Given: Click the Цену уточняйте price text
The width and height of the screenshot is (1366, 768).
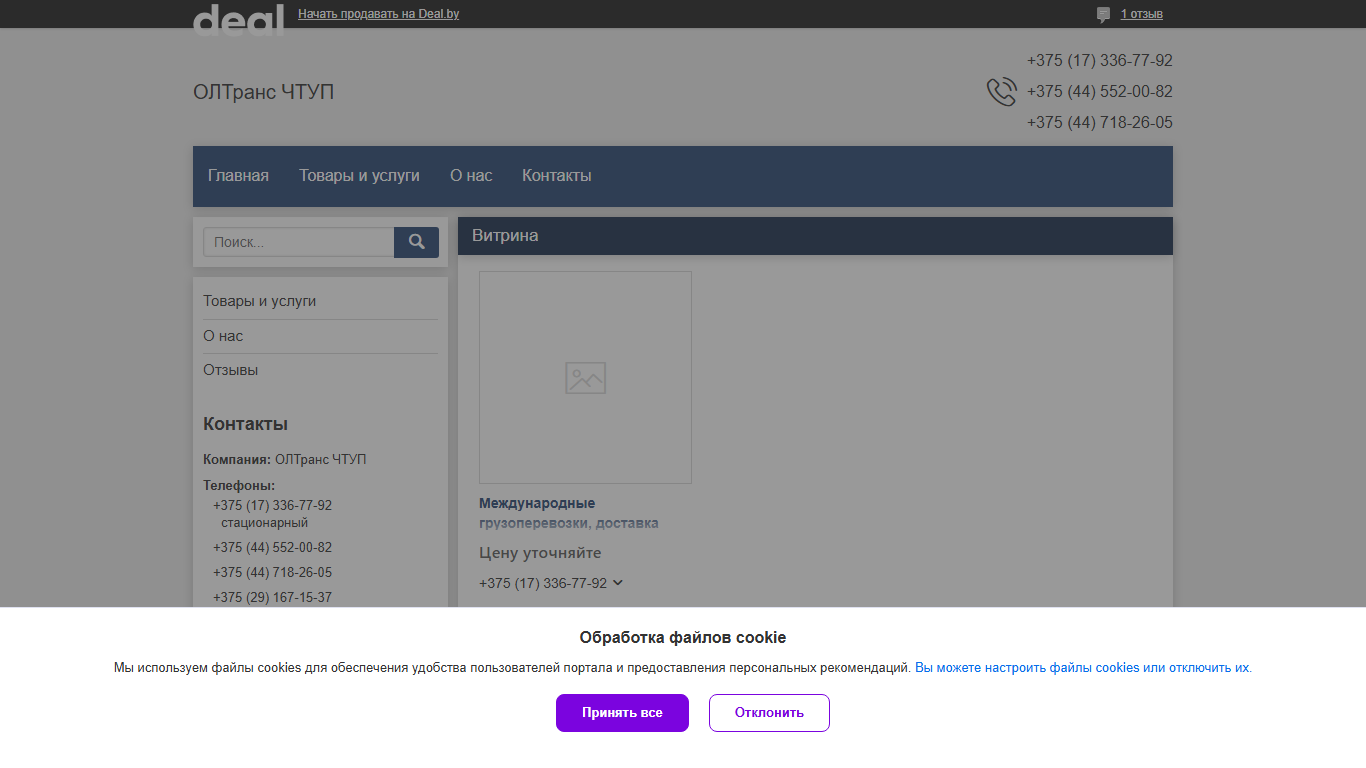Looking at the screenshot, I should point(540,553).
